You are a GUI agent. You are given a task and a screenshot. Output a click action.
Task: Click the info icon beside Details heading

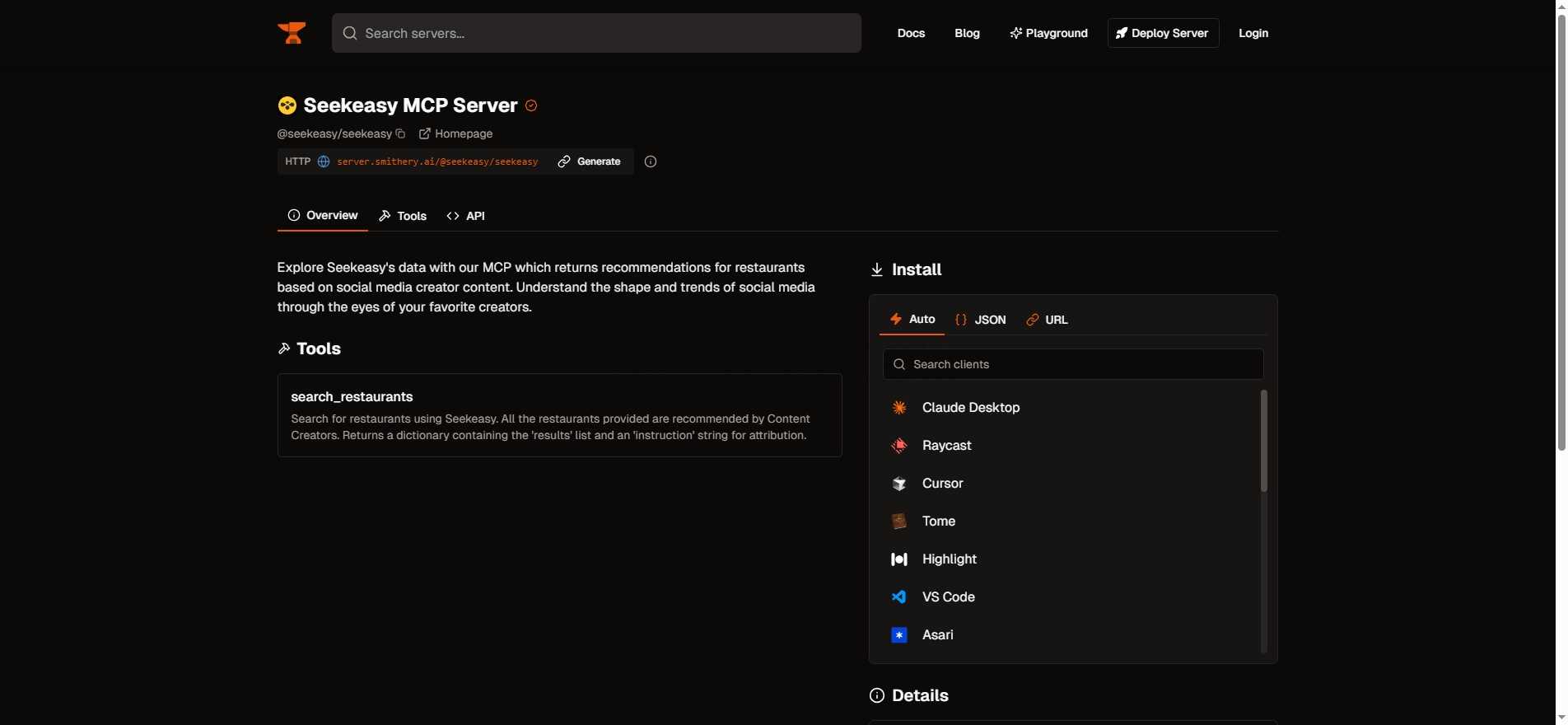[877, 695]
